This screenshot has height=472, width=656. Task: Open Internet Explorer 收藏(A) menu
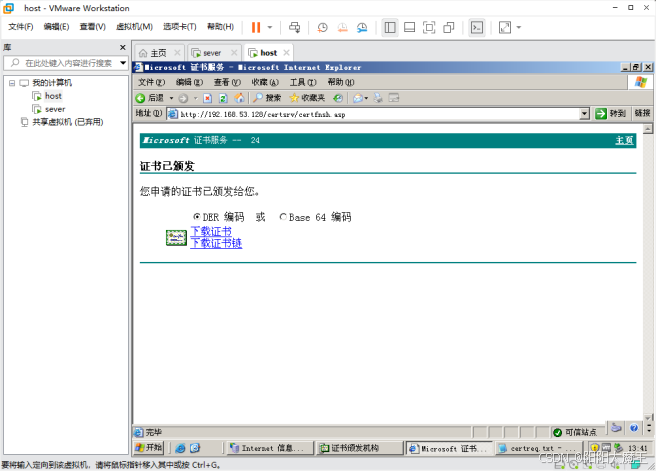click(x=265, y=82)
